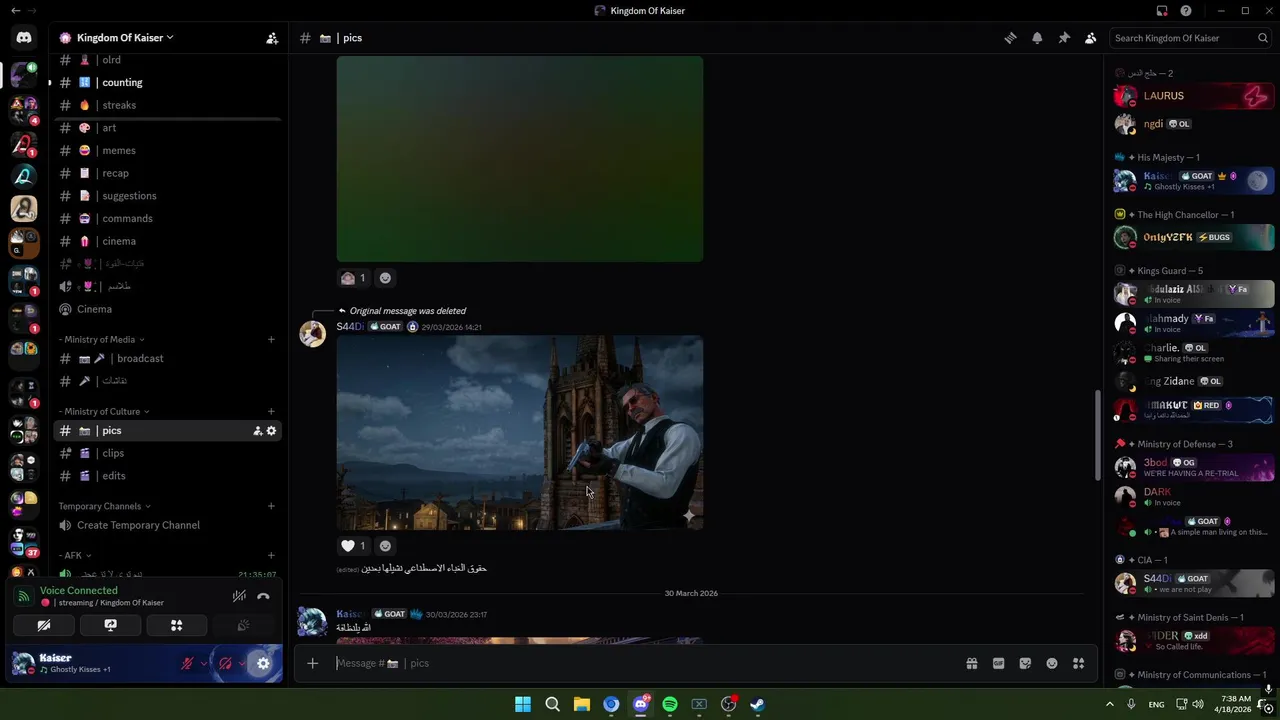Open File Explorer from the taskbar

pos(581,705)
